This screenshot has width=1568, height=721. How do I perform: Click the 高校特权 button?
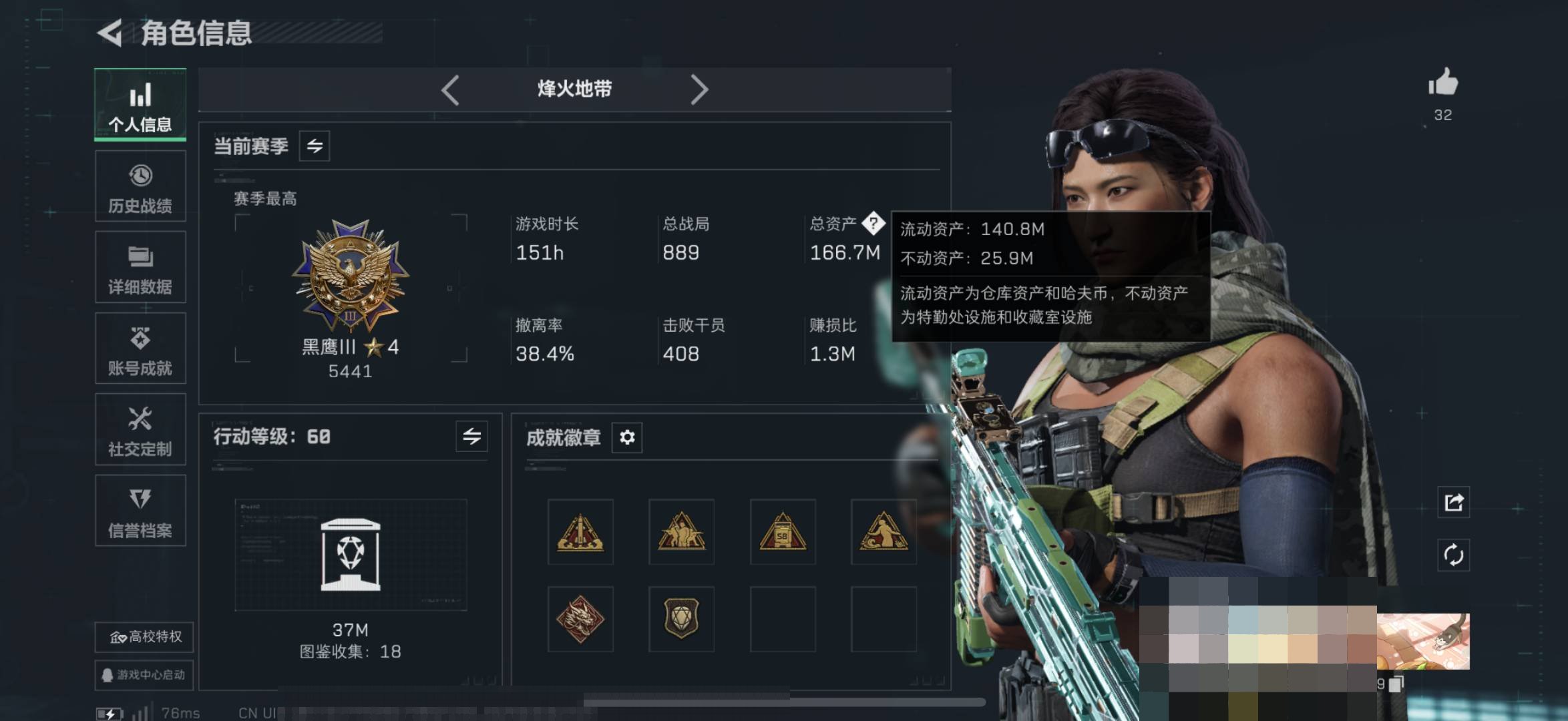[144, 637]
